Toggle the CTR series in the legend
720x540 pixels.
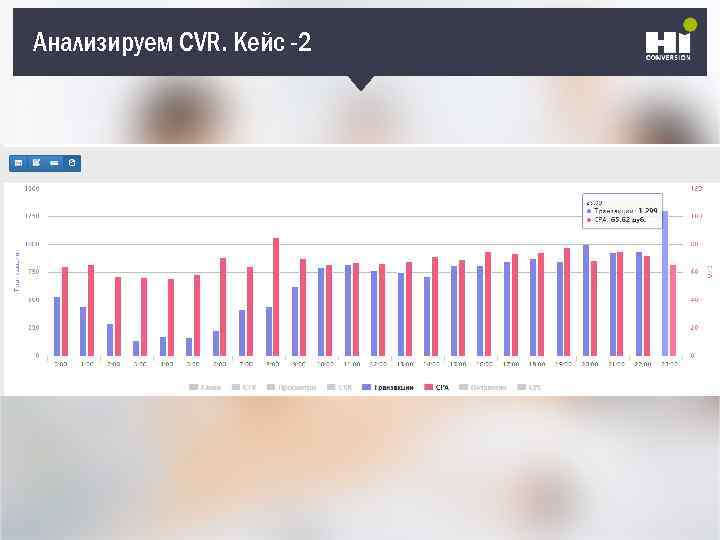tap(244, 388)
